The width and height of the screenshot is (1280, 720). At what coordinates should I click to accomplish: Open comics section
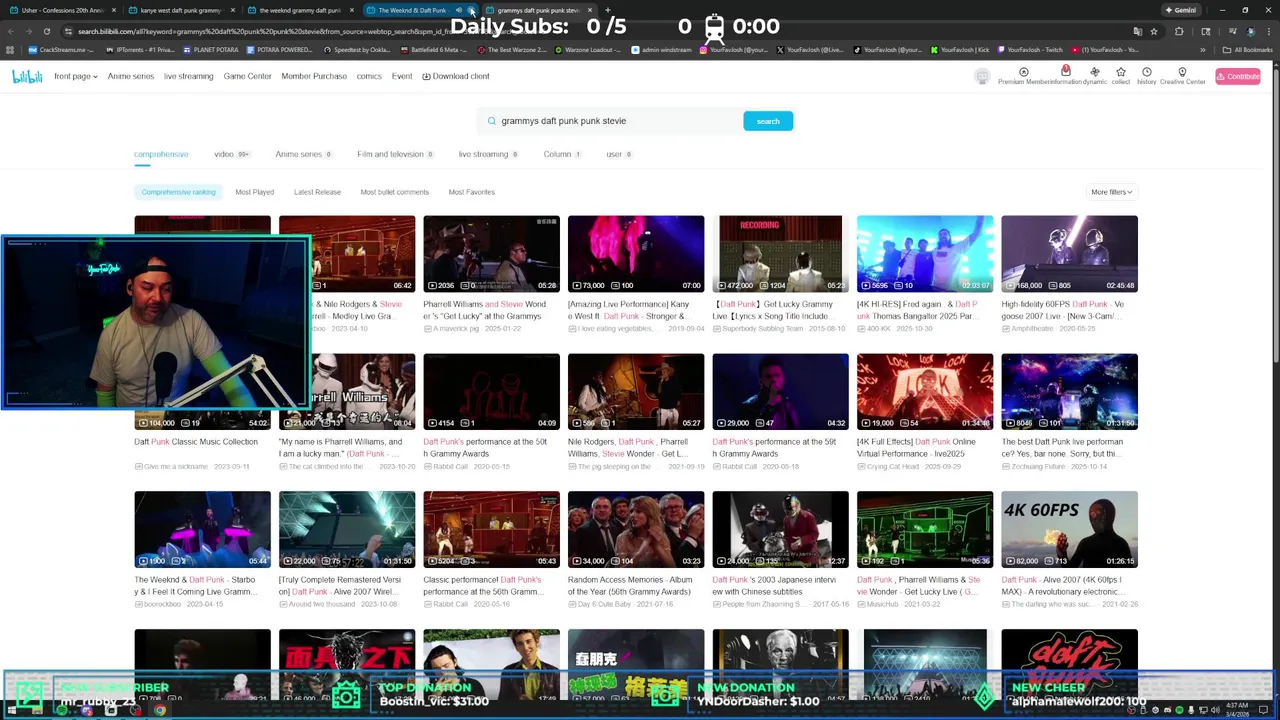click(369, 76)
